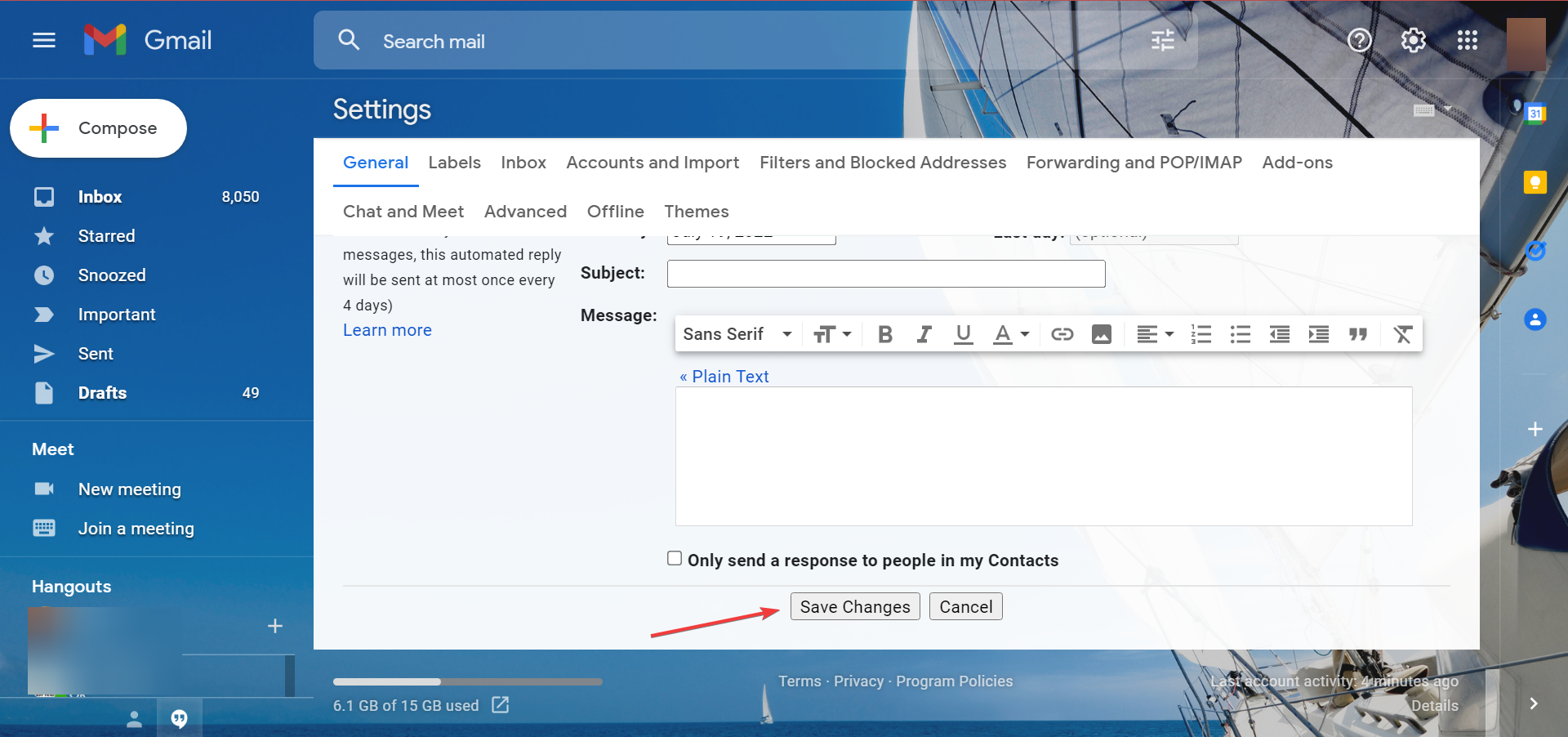Switch to Plain Text mode
Image resolution: width=1568 pixels, height=737 pixels.
pos(724,376)
